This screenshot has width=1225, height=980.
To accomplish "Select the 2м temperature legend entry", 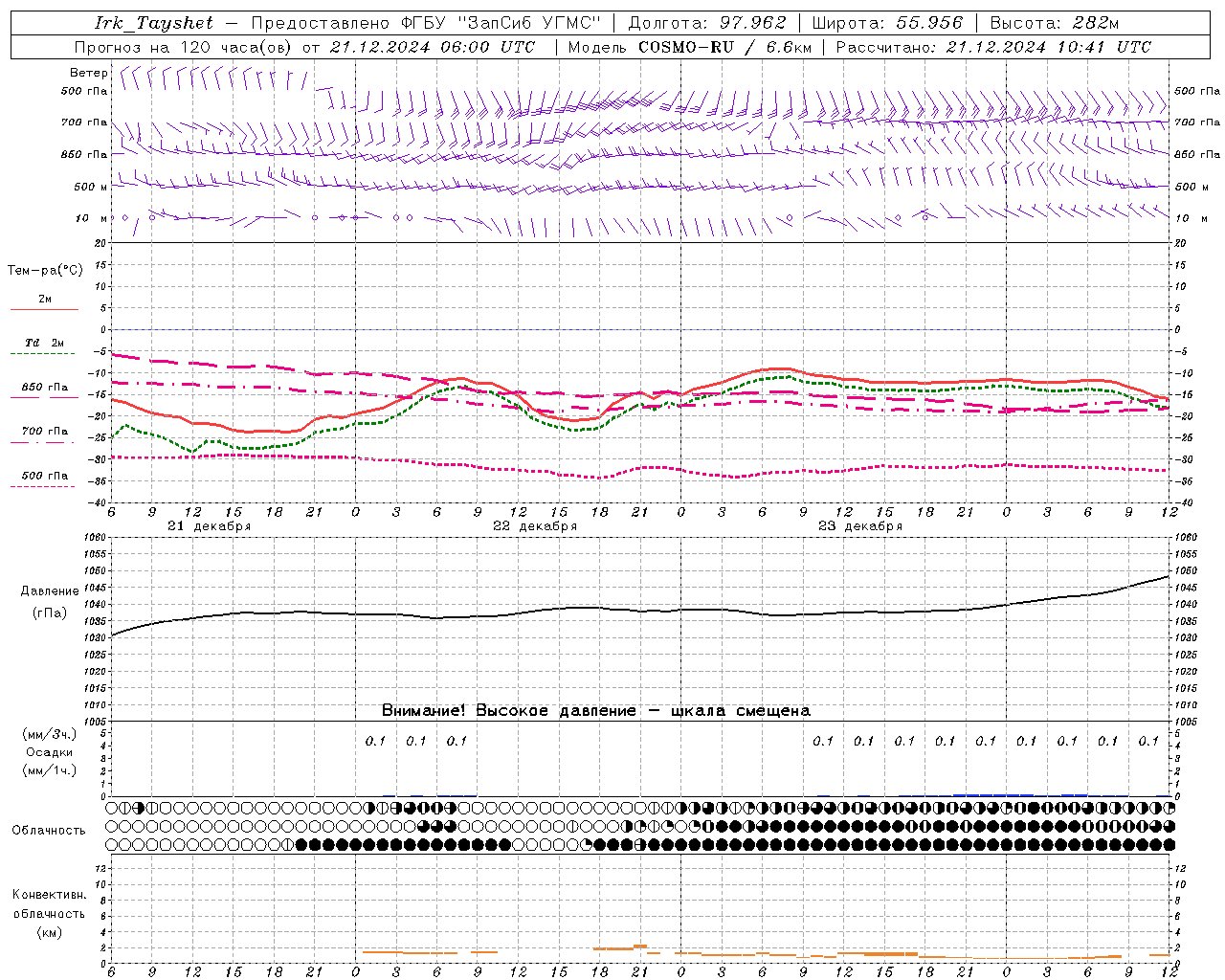I will point(45,300).
